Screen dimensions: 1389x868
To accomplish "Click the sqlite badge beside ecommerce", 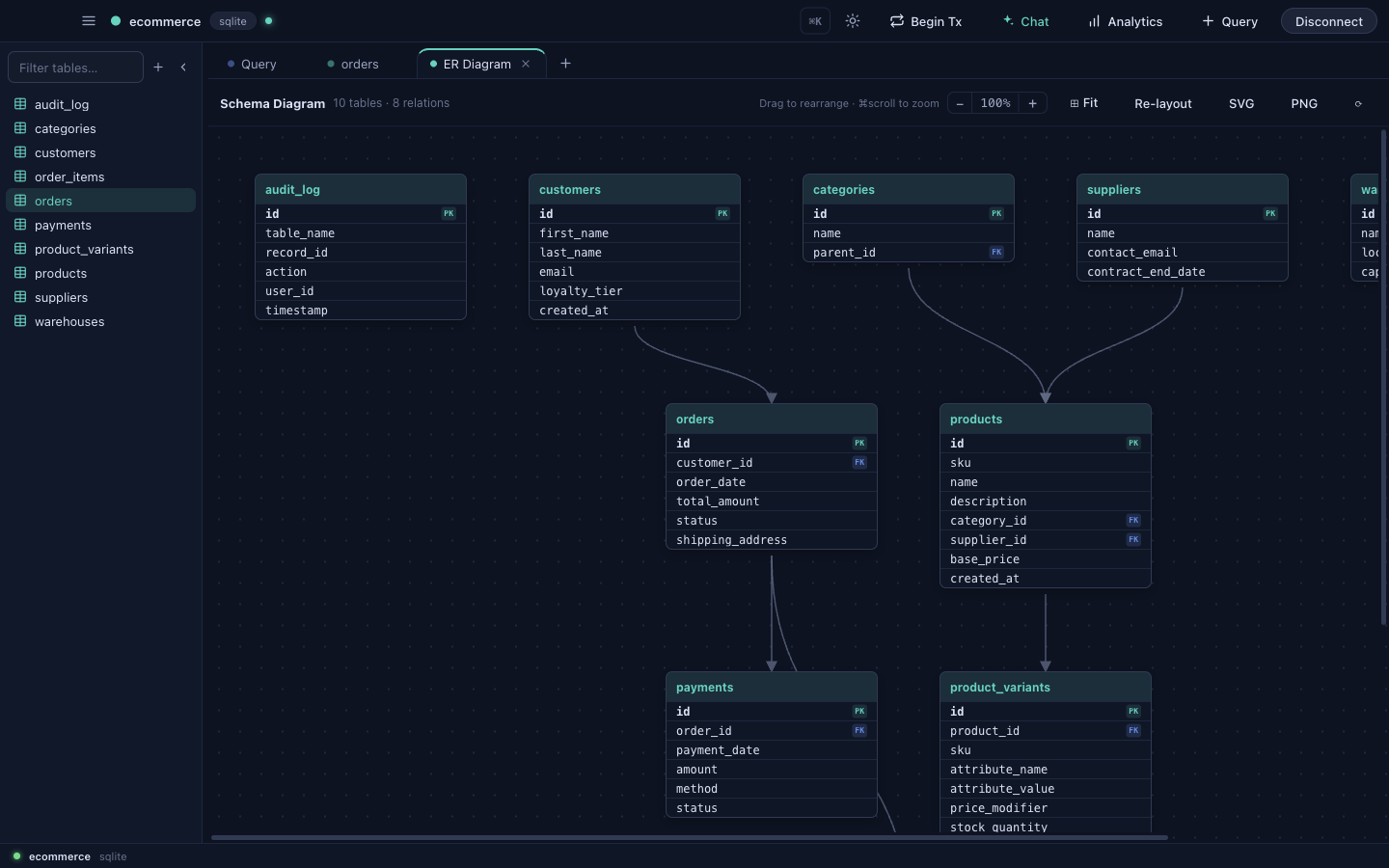I will coord(232,21).
